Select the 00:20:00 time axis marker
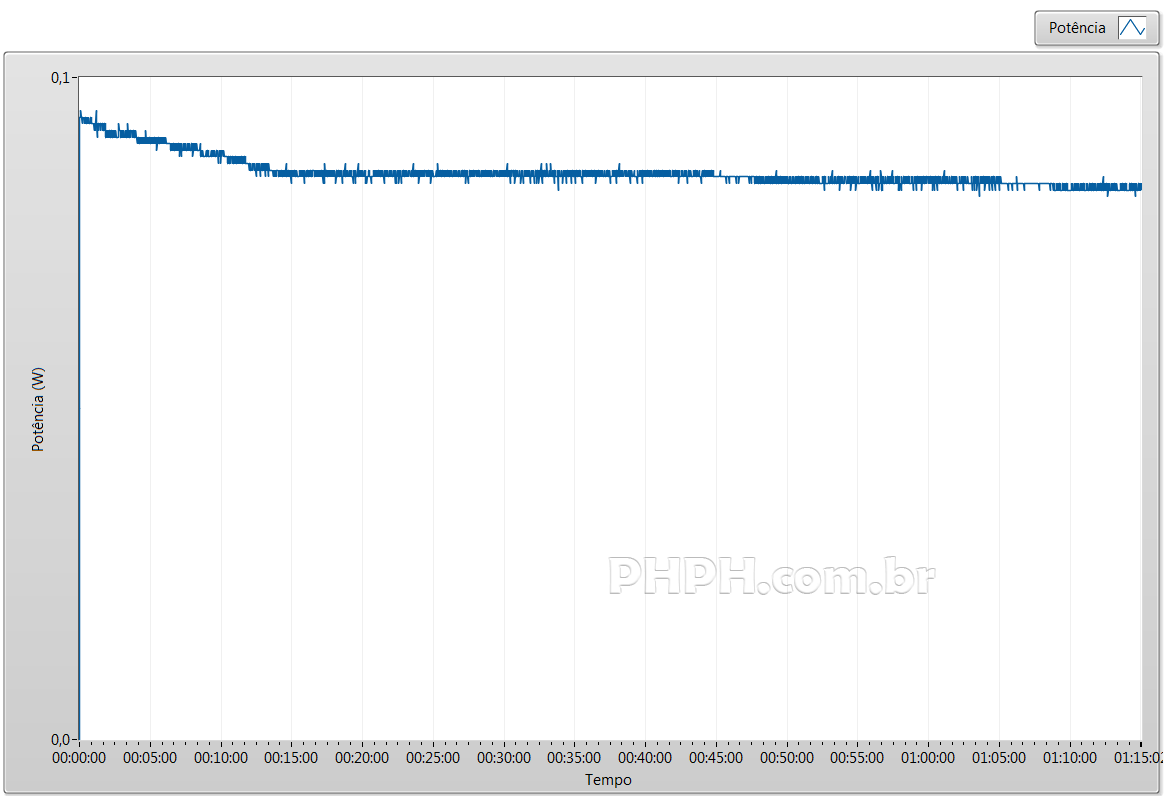The image size is (1165, 796). (362, 758)
